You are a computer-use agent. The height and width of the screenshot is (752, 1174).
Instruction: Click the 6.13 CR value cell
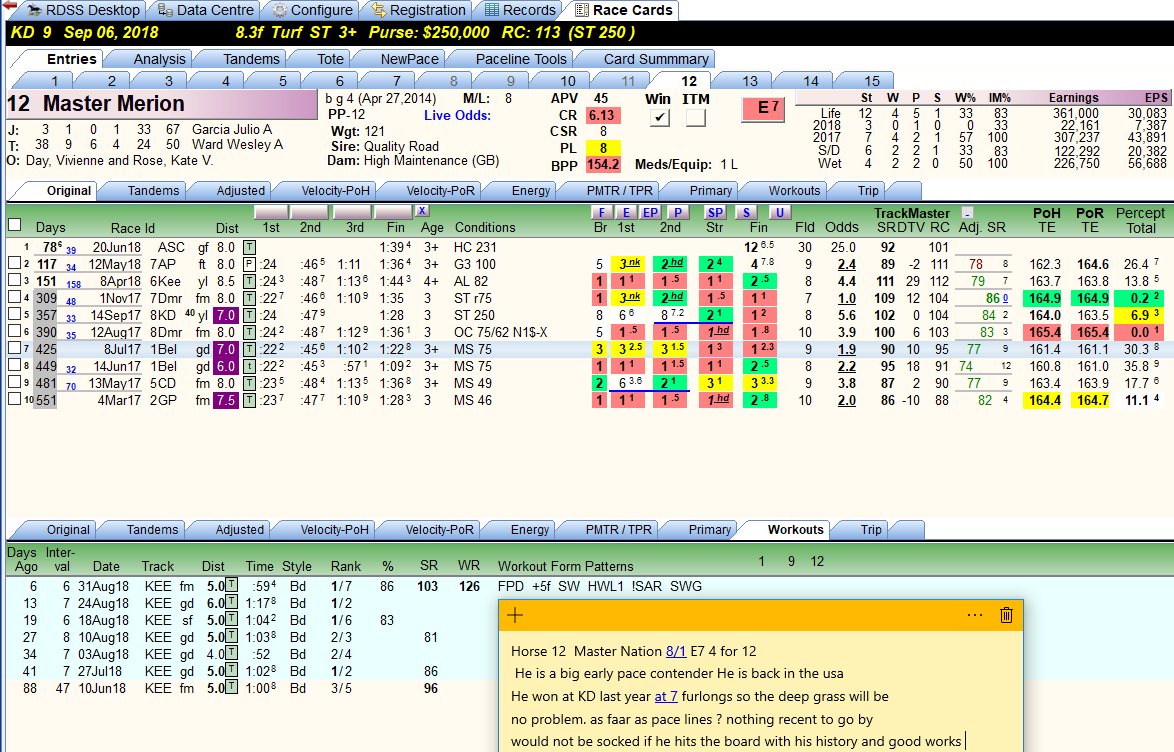[602, 115]
